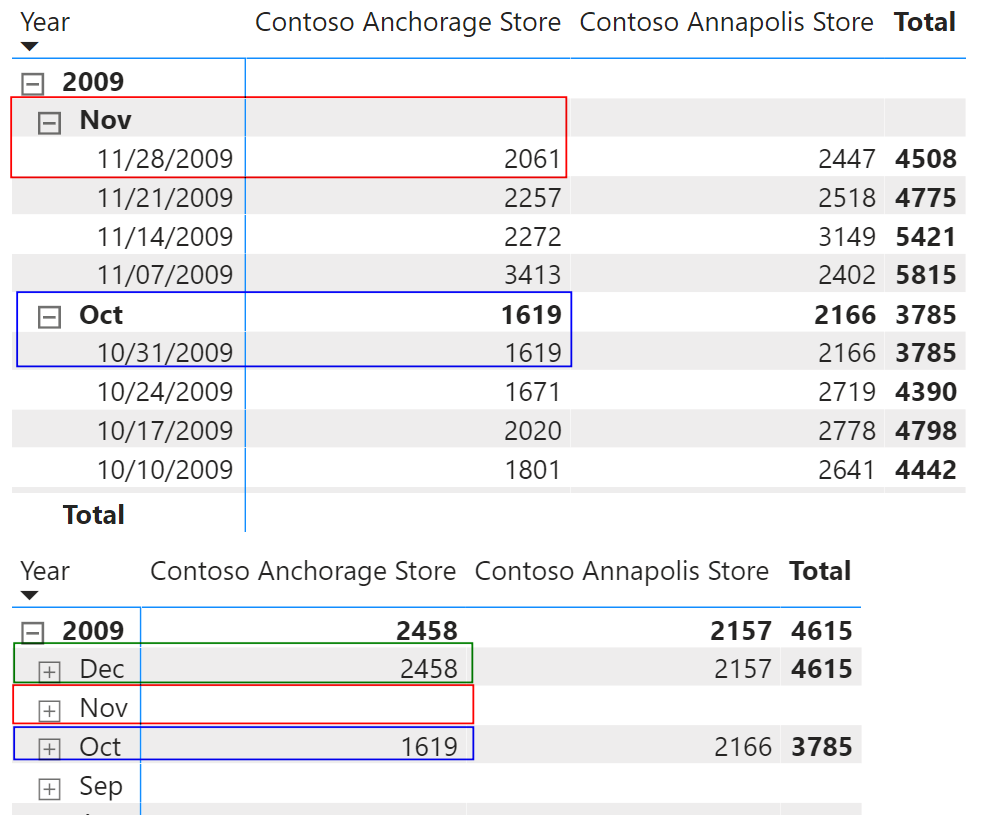Select the 3413 value for 11/07/2009
The image size is (1003, 815).
tap(532, 275)
